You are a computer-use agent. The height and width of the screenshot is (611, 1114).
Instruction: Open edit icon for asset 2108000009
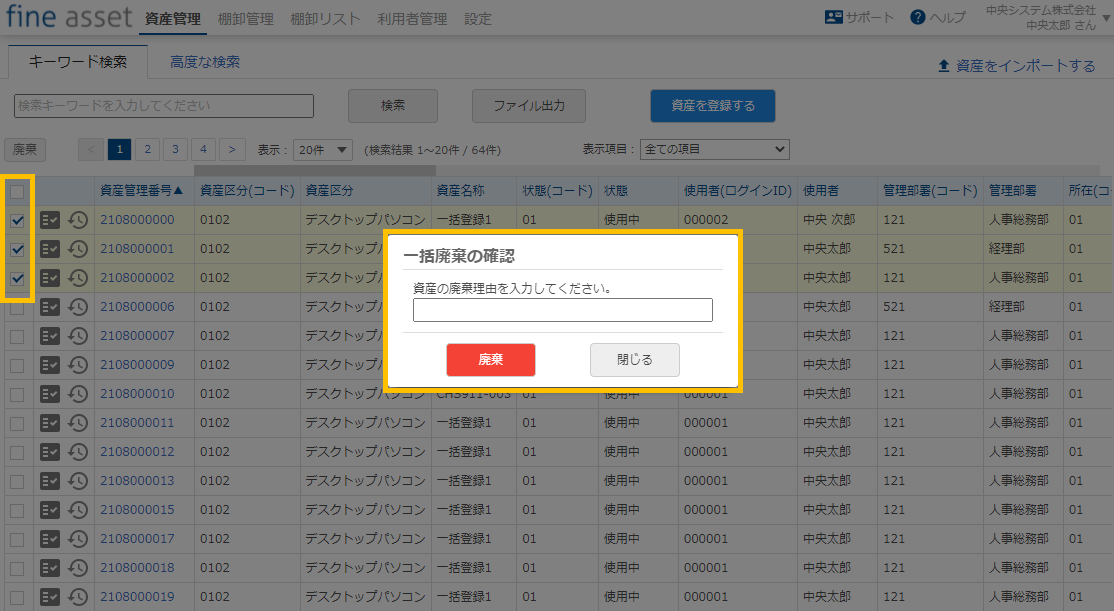(x=50, y=365)
